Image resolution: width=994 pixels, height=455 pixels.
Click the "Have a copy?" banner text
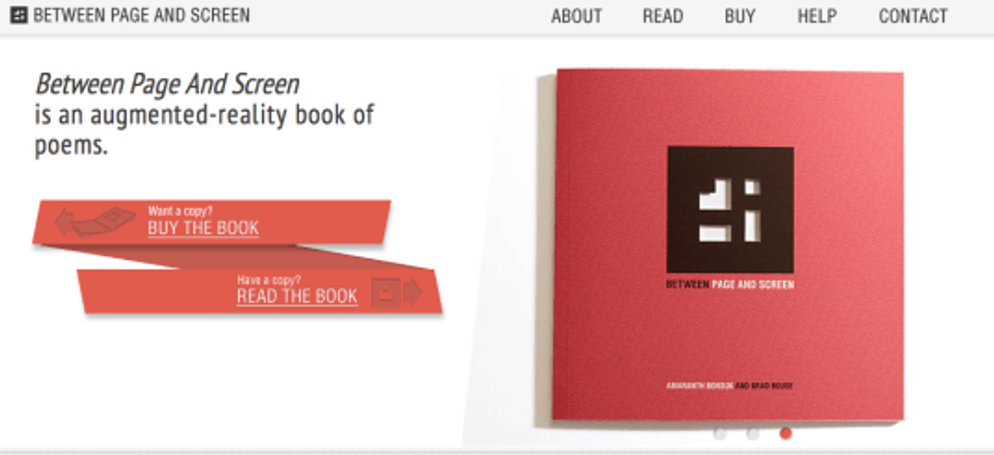(x=269, y=279)
